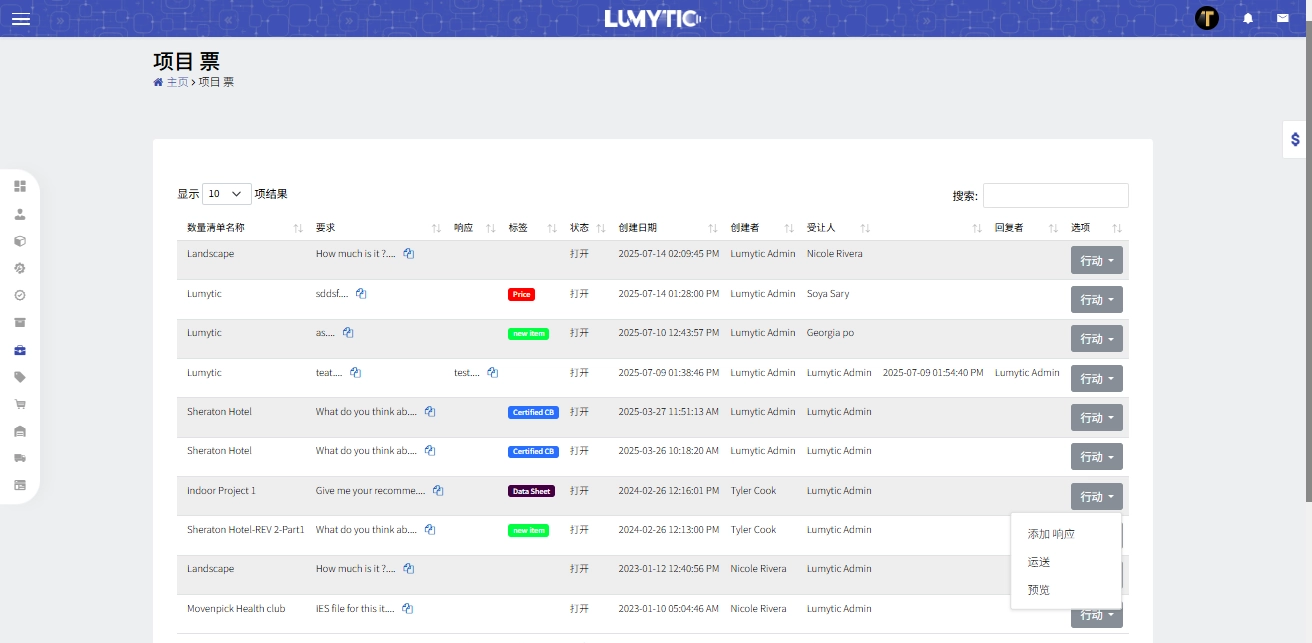Open the mail envelope icon
Viewport: 1312px width, 643px height.
[x=1282, y=18]
